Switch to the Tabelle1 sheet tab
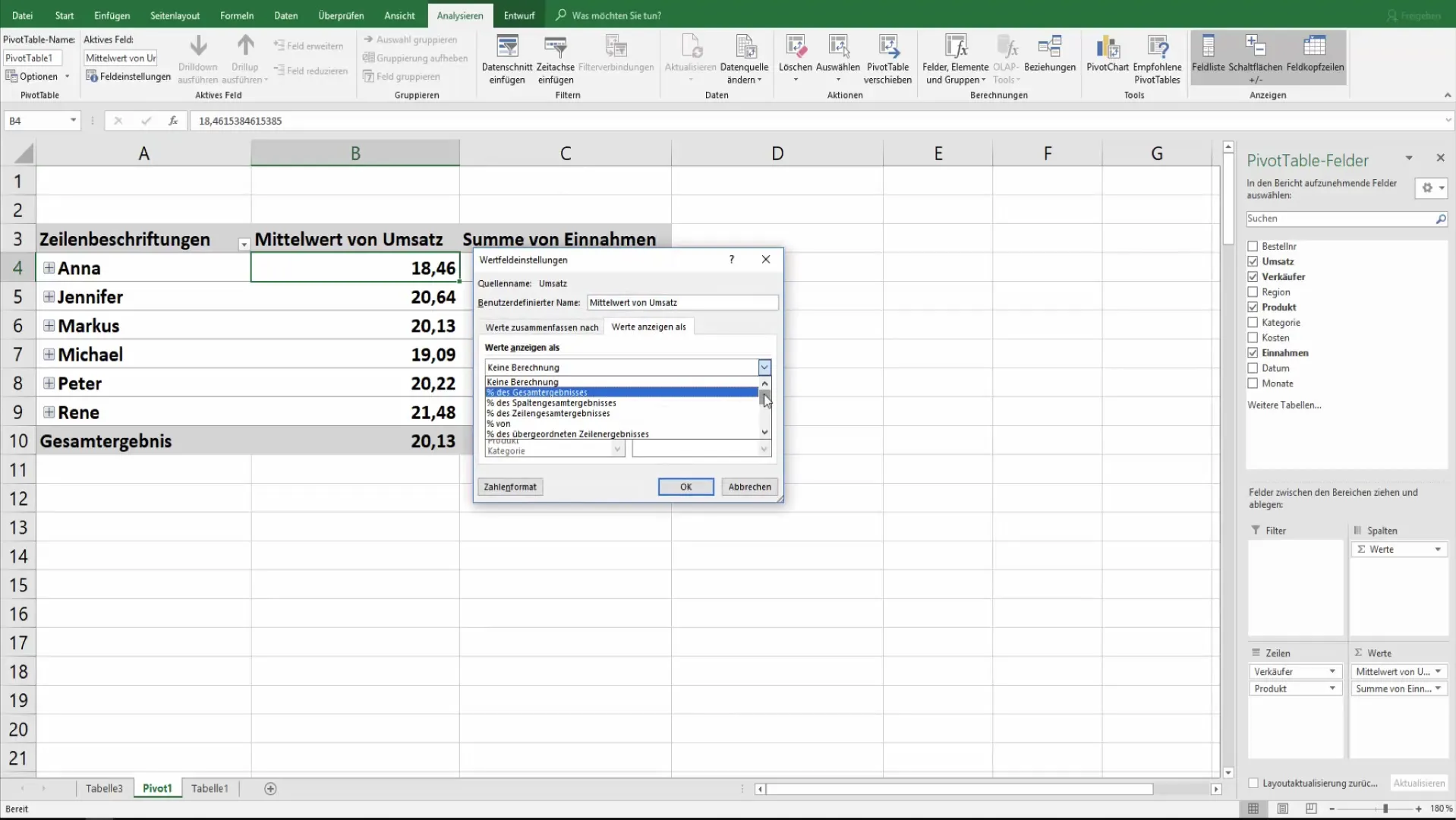This screenshot has width=1456, height=820. (210, 789)
